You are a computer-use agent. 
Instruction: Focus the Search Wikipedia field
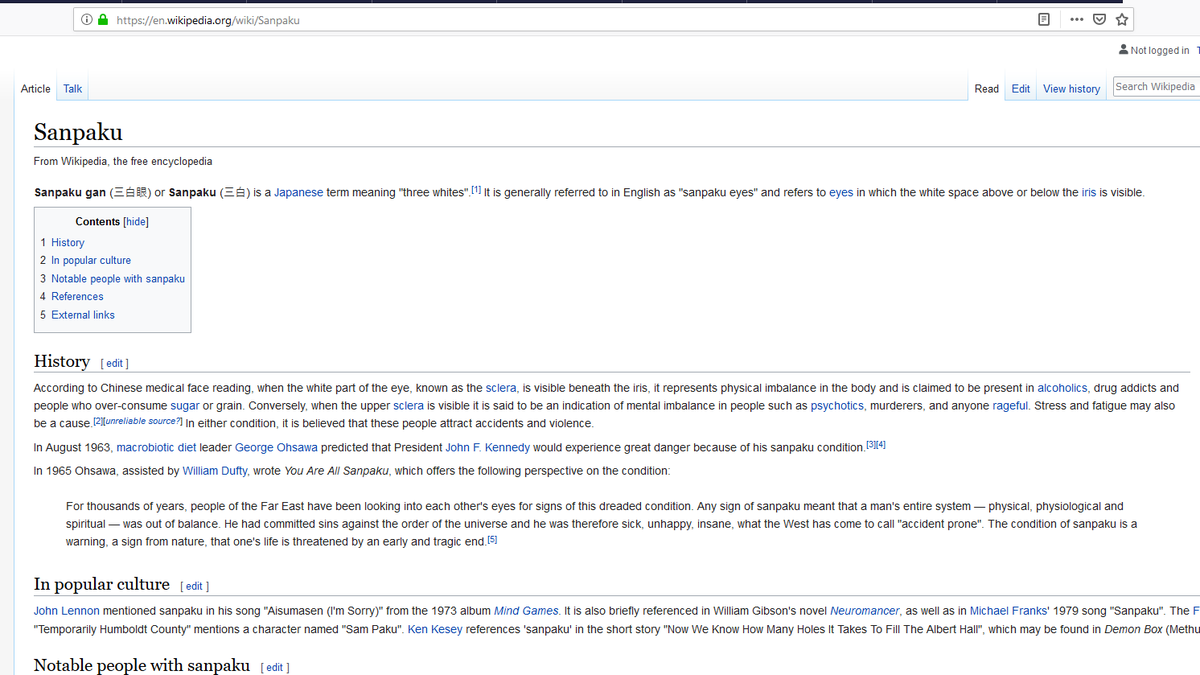(x=1156, y=87)
